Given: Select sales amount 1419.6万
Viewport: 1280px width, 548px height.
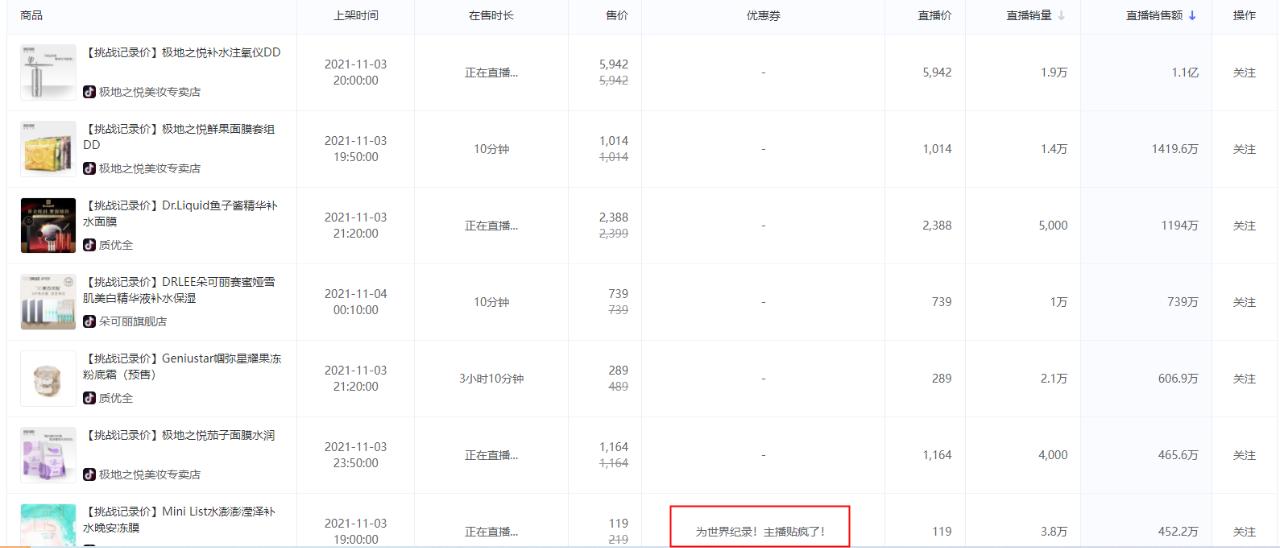Looking at the screenshot, I should (x=1174, y=149).
